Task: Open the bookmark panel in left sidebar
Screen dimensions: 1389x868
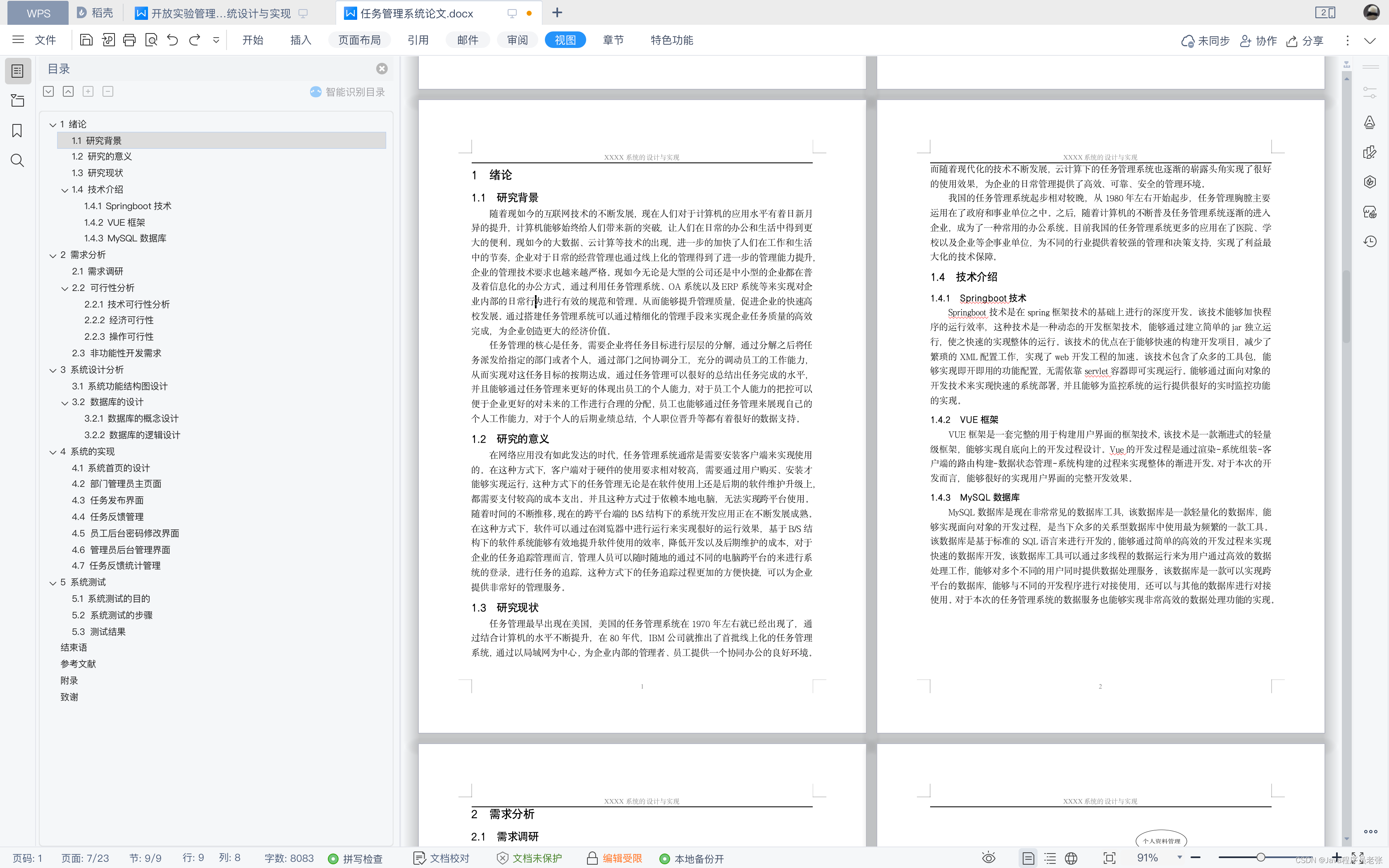Action: pos(17,131)
